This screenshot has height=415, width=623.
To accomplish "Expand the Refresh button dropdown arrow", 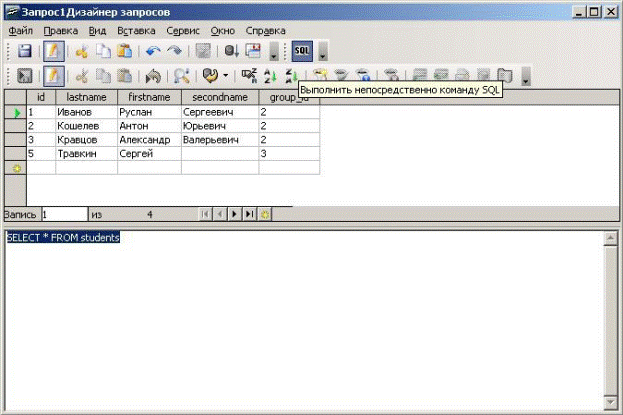I will [225, 76].
